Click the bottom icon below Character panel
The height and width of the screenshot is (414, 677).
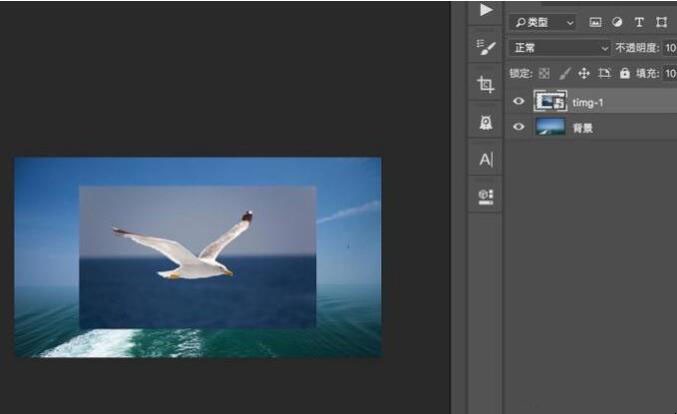click(x=486, y=196)
